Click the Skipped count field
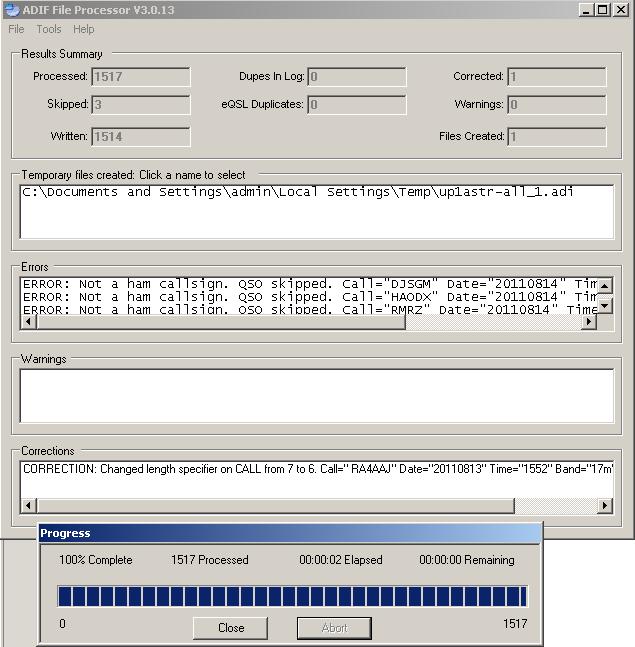635x647 pixels. pos(140,105)
